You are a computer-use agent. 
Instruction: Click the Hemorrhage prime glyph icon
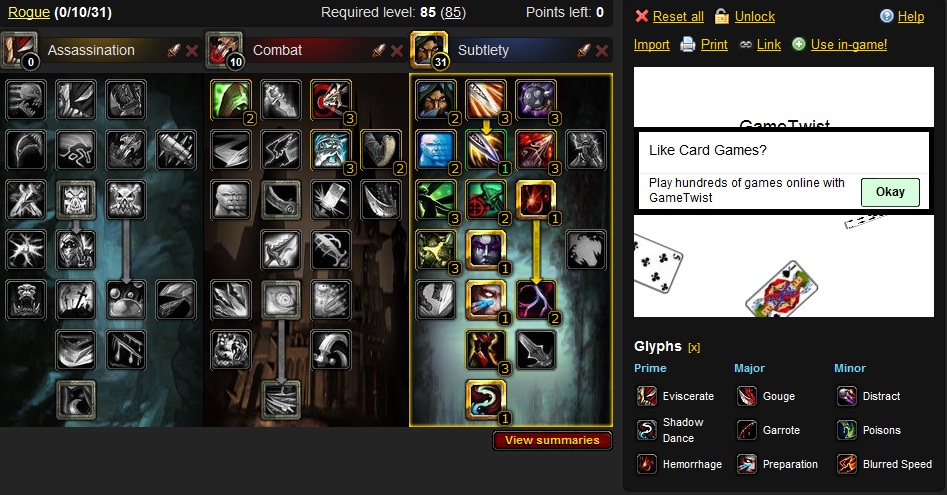(646, 464)
